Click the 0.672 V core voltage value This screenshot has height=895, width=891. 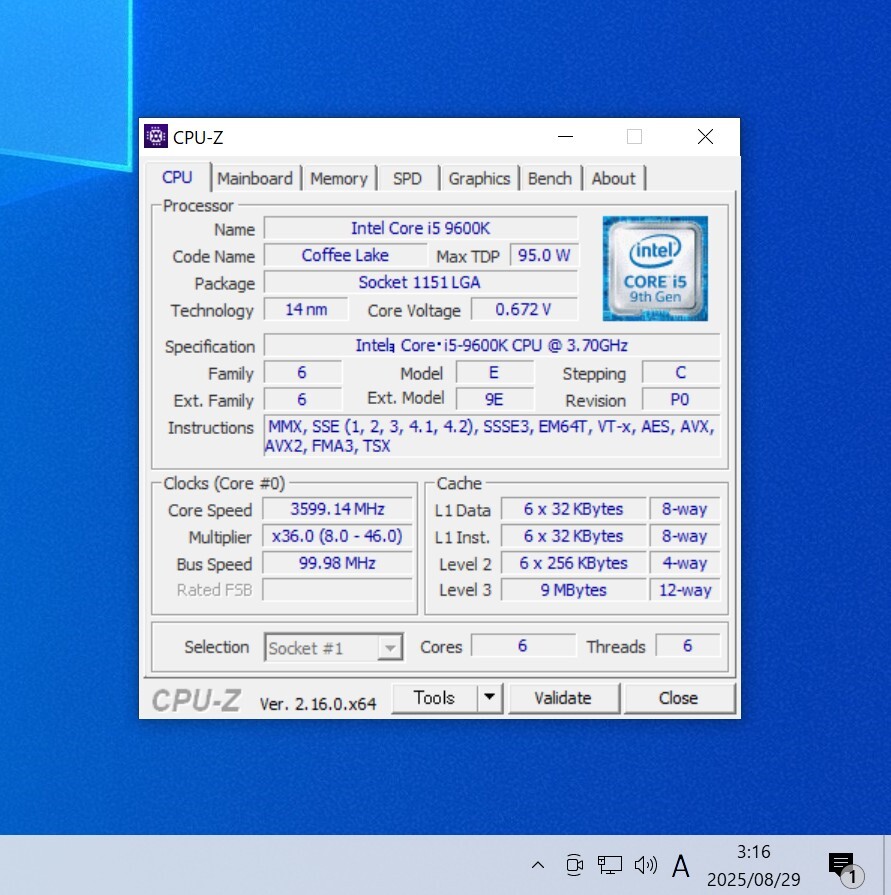524,309
